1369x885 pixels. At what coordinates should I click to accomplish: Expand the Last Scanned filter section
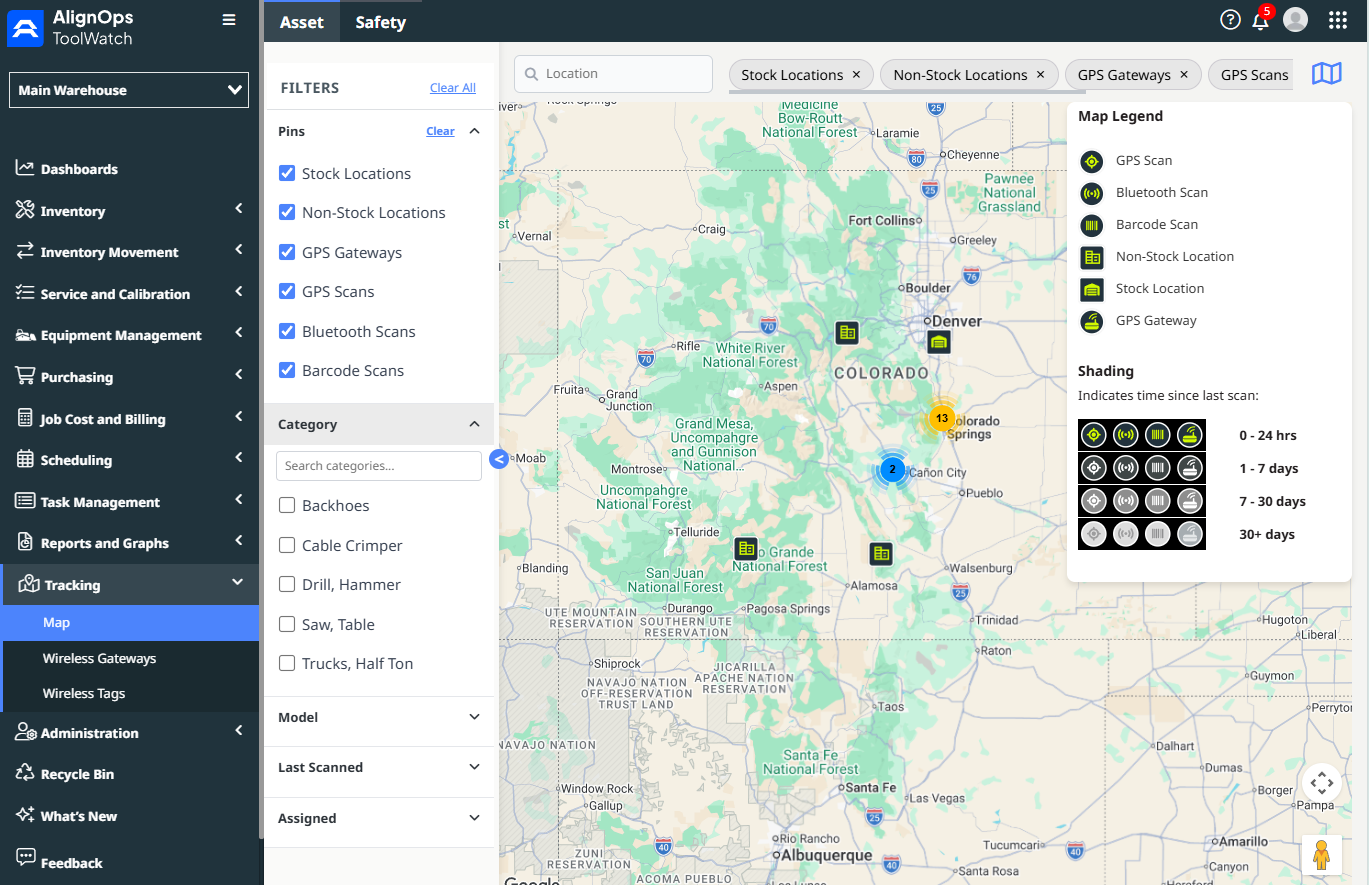pos(475,767)
